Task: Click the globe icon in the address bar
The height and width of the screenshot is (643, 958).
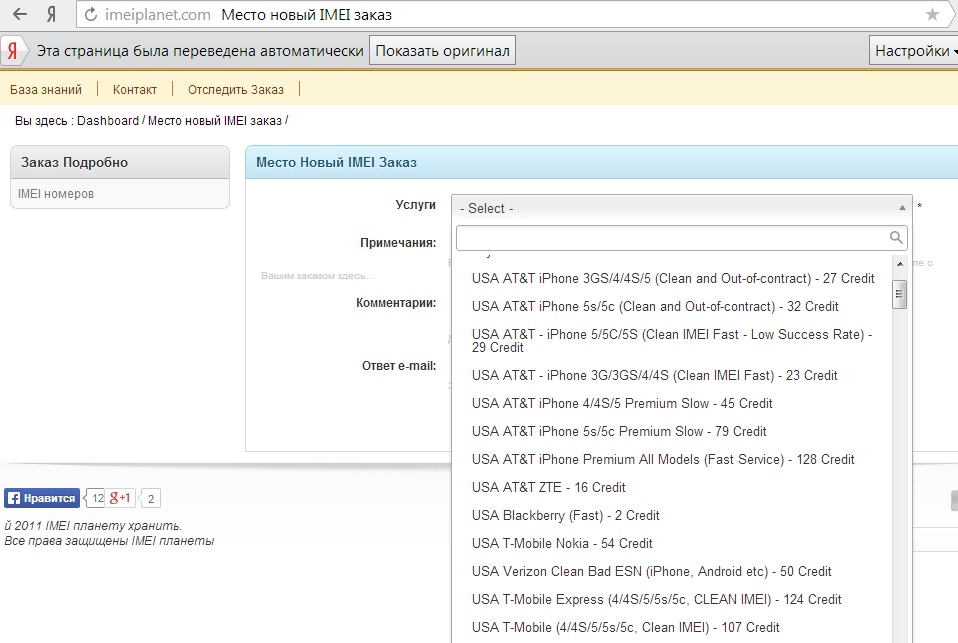Action: tap(92, 15)
